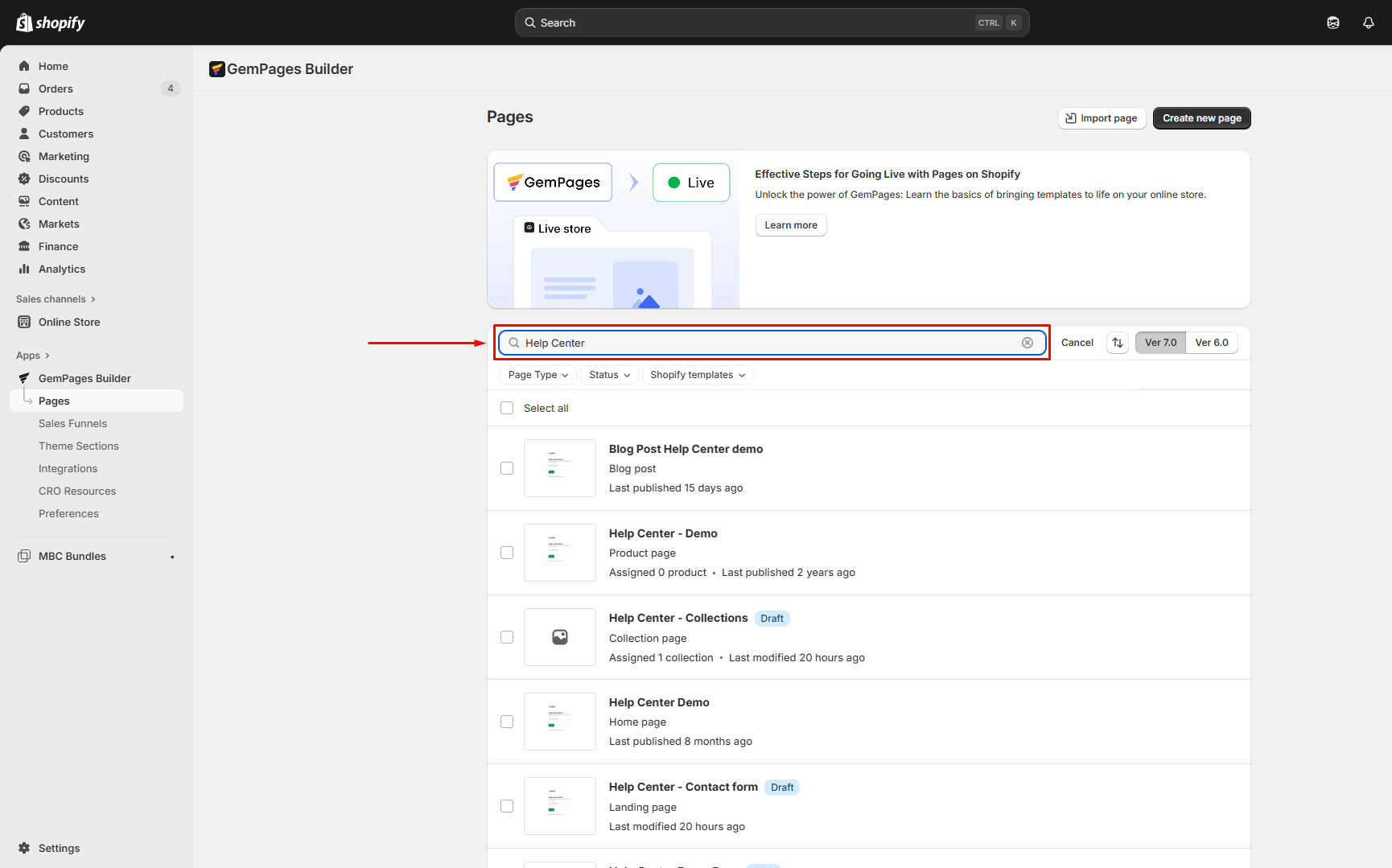
Task: Expand the Page Type filter dropdown
Action: 537,375
